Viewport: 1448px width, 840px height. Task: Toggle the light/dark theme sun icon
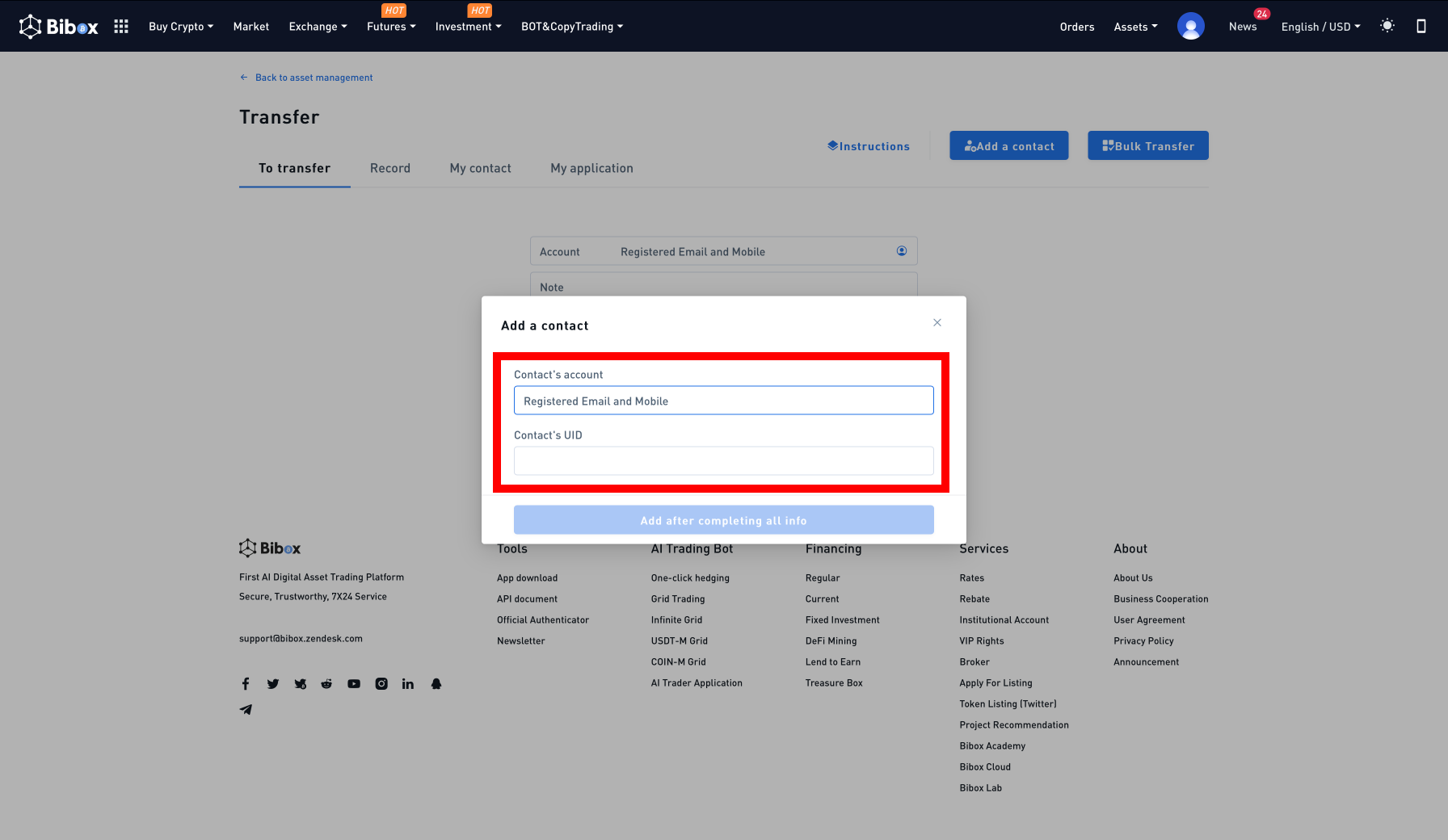coord(1387,26)
